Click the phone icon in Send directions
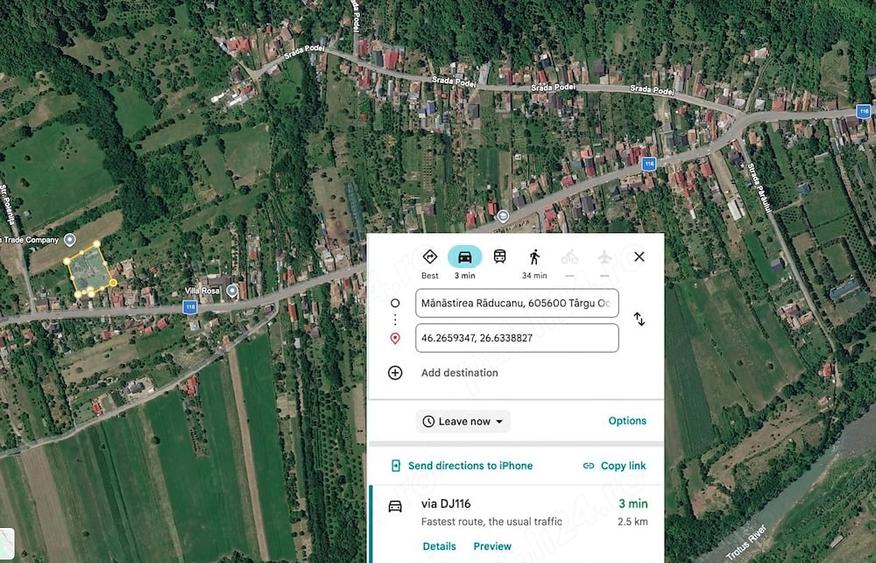The height and width of the screenshot is (563, 876). [x=396, y=466]
